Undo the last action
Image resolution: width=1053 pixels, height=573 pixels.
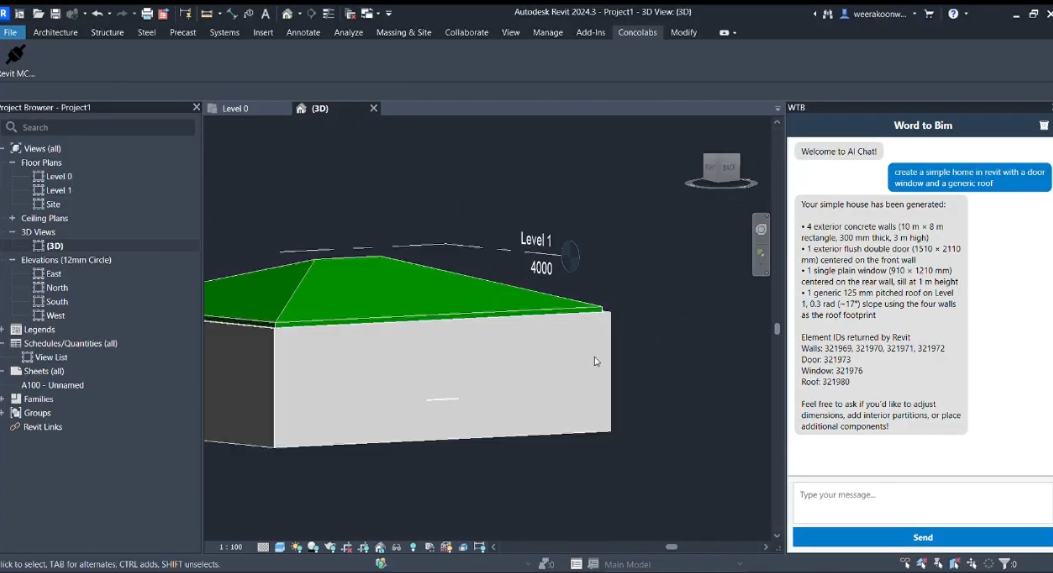pos(97,13)
